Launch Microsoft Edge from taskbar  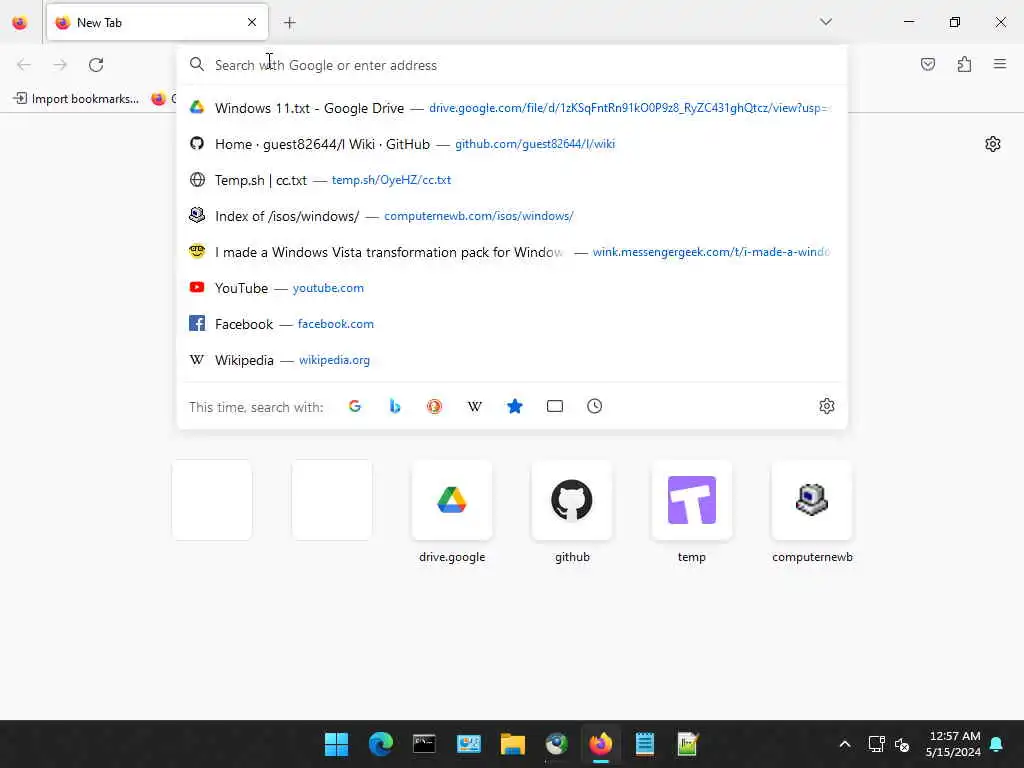pyautogui.click(x=381, y=744)
